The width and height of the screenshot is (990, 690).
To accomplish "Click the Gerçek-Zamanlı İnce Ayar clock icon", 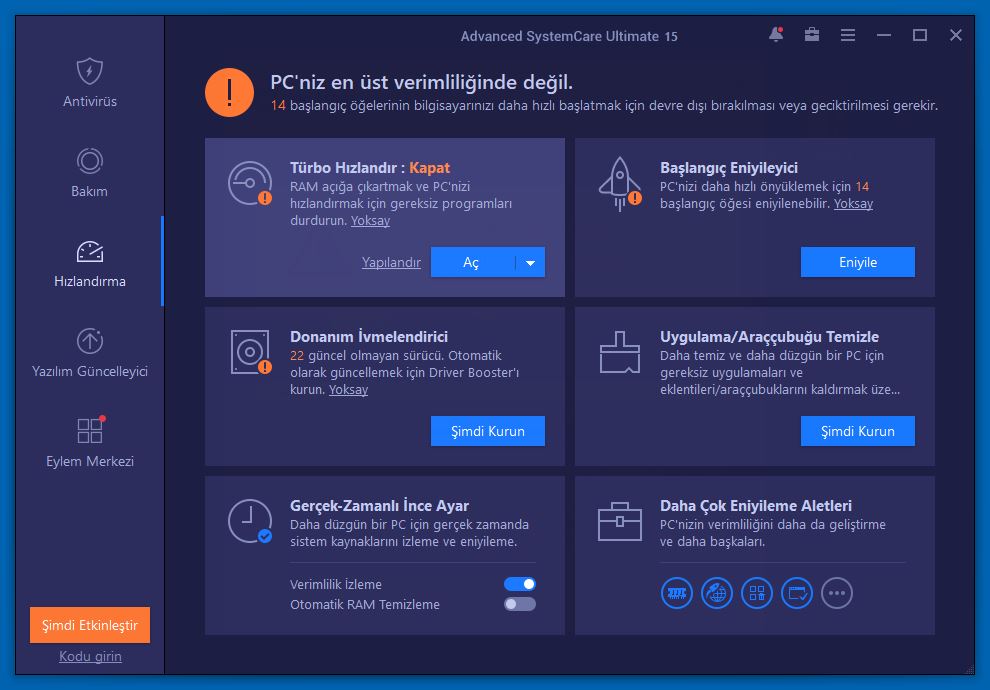I will (x=250, y=521).
